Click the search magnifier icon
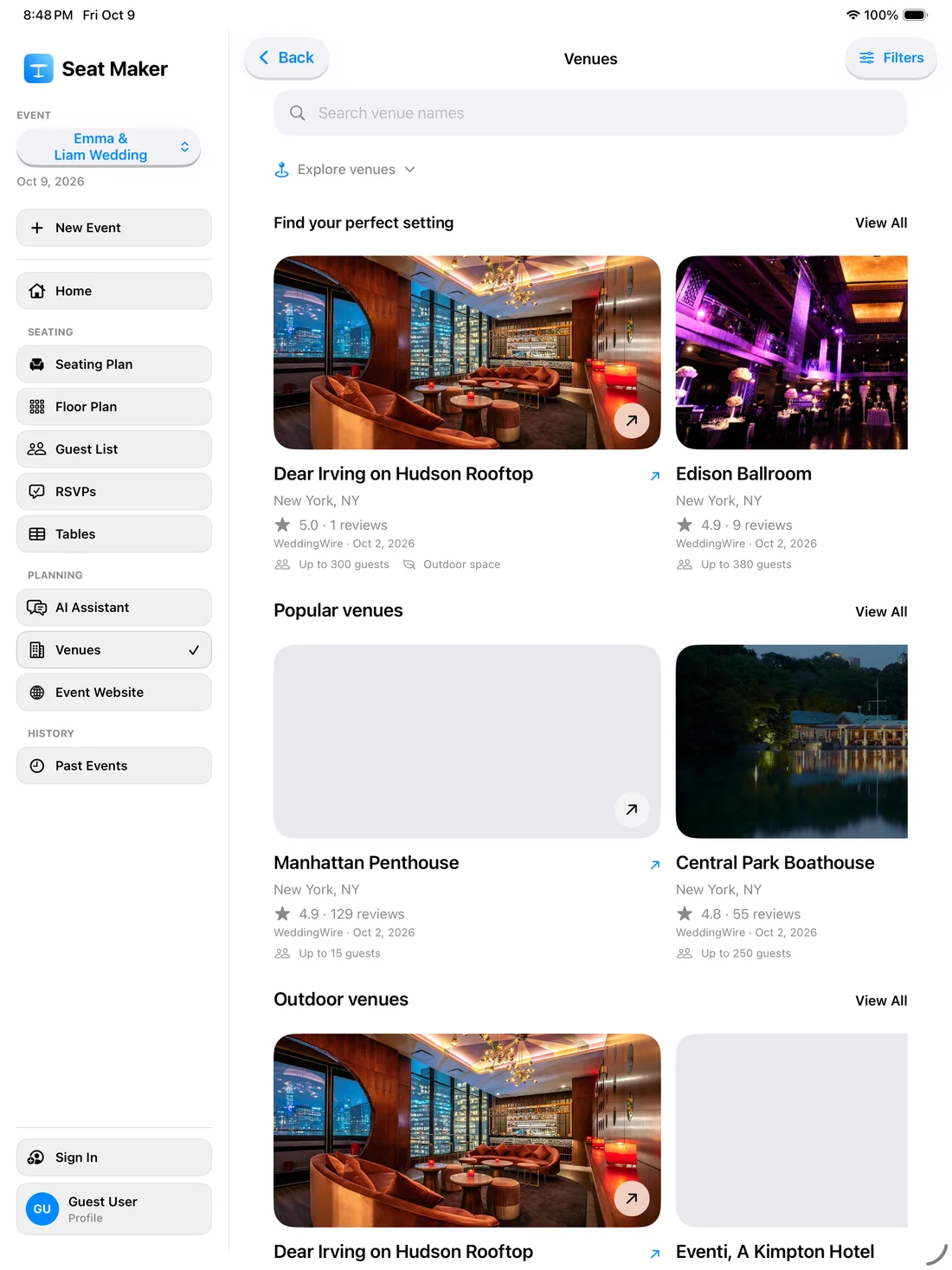This screenshot has height=1270, width=952. [298, 113]
